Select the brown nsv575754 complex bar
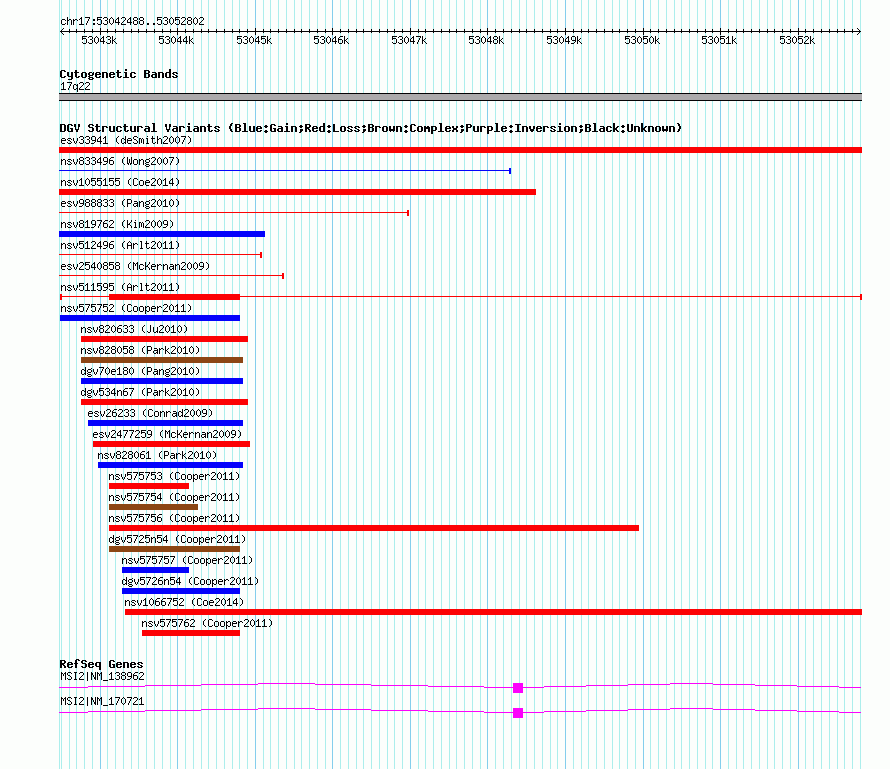 153,507
